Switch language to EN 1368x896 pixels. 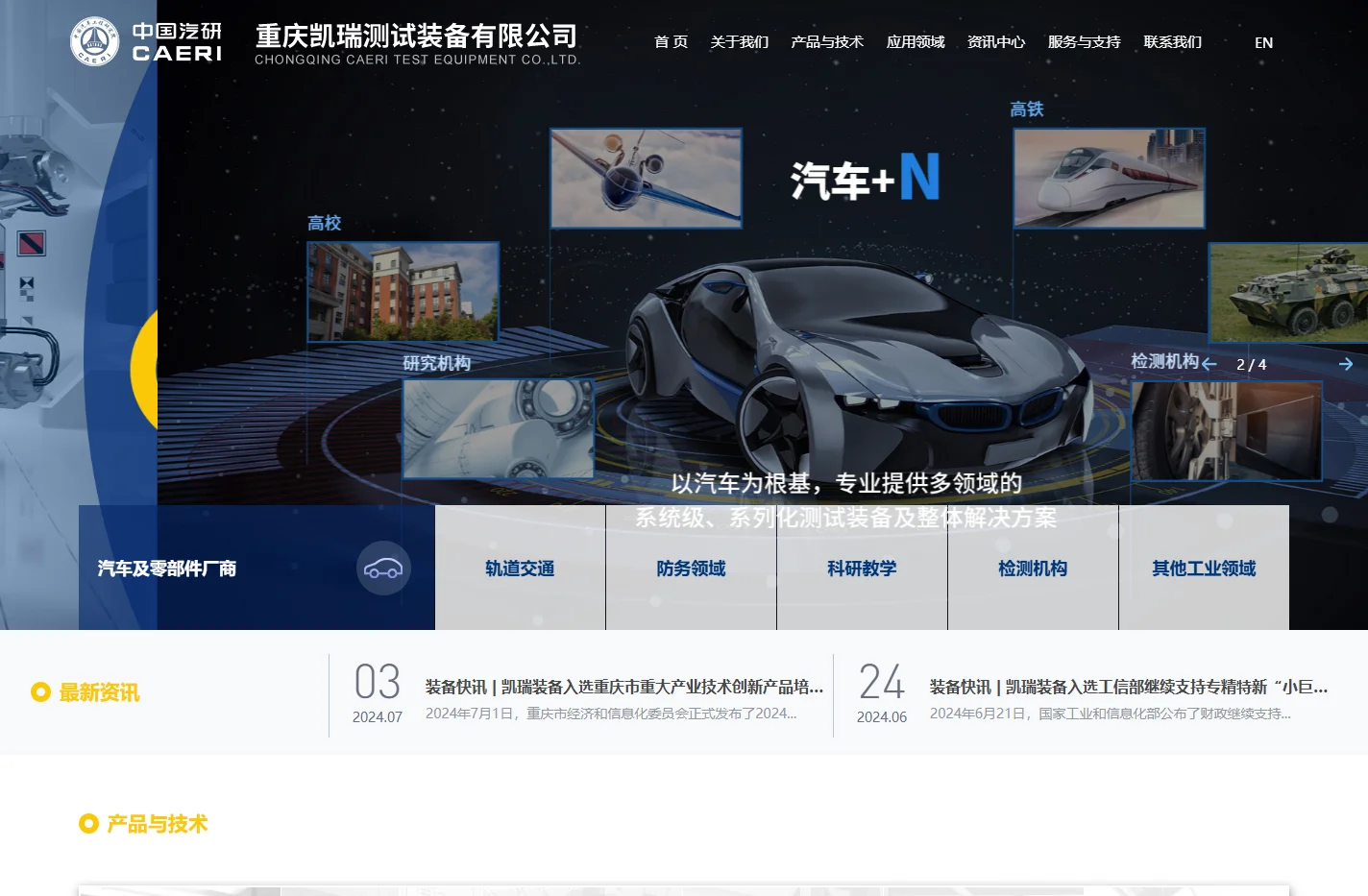(1263, 42)
